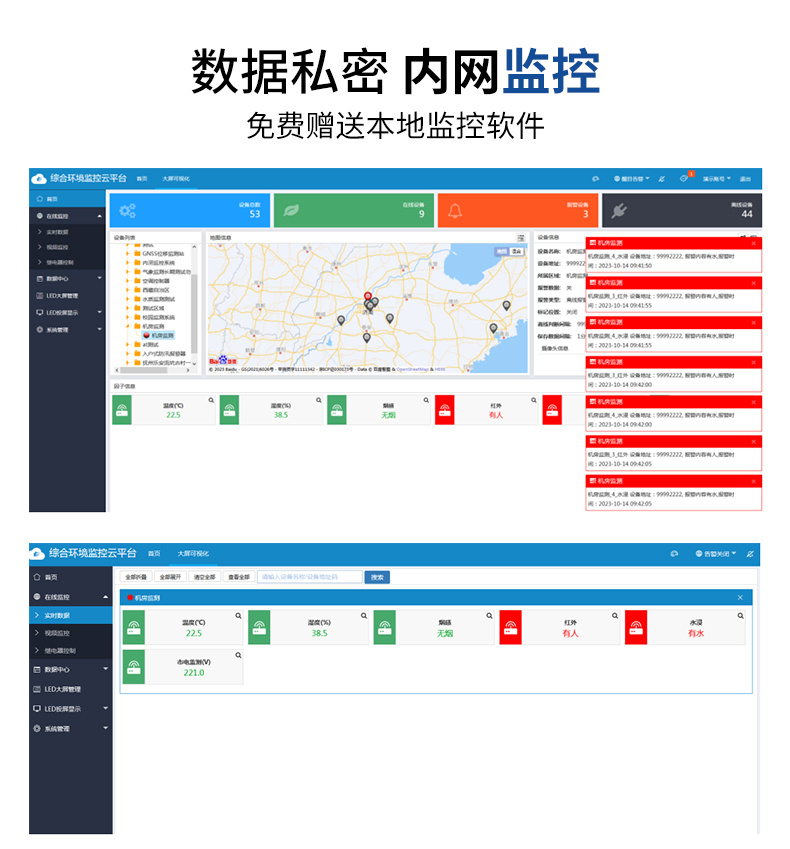Click the plug icon on the 离线设备 card
Viewport: 790px width, 849px height.
[618, 211]
